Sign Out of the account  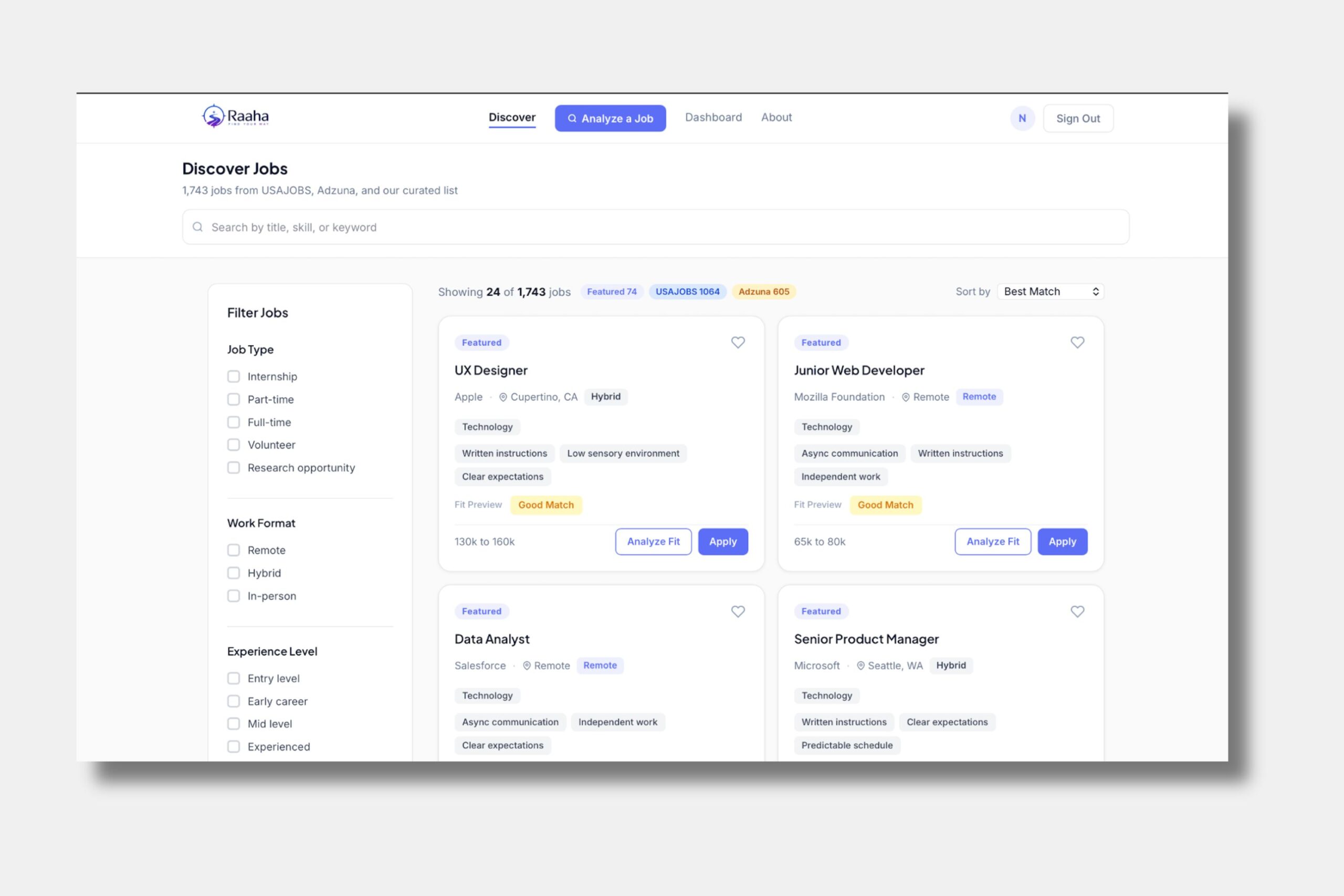pyautogui.click(x=1078, y=118)
